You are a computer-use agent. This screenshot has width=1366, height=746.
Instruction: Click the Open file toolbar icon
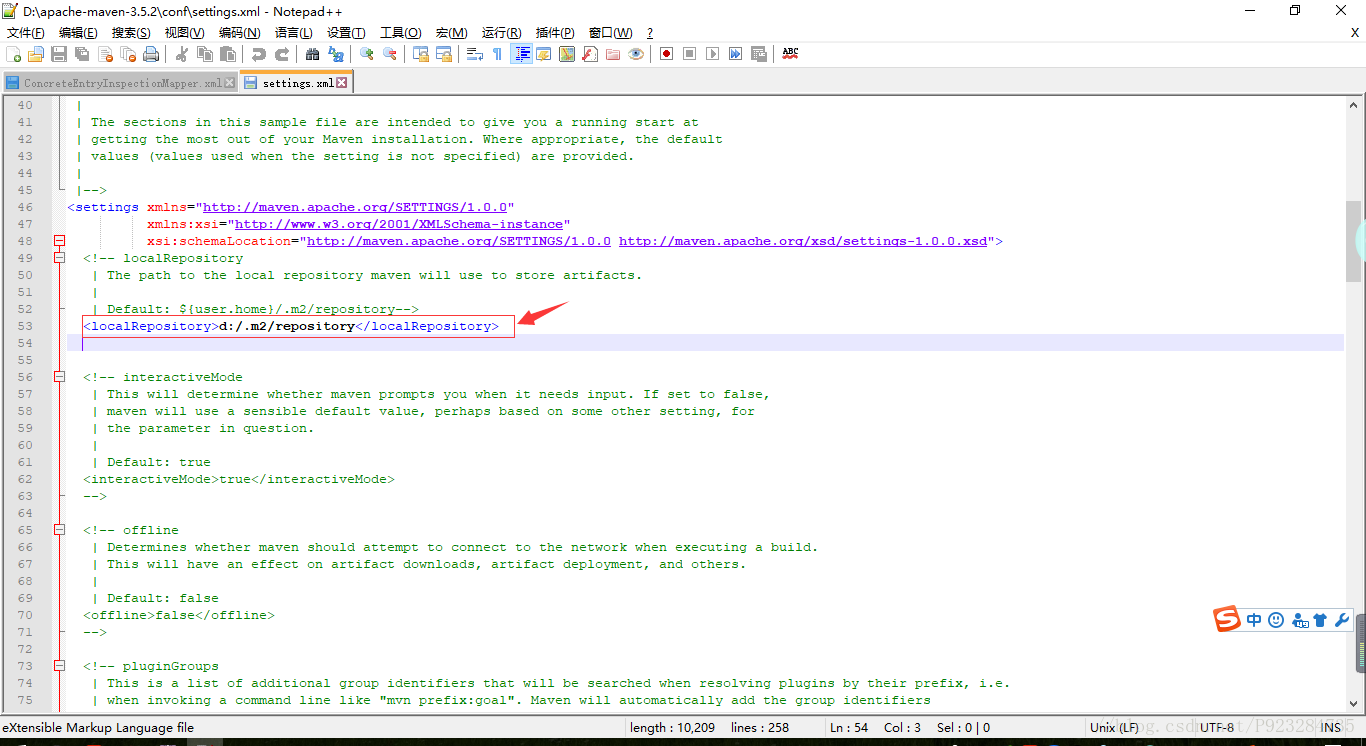point(36,54)
